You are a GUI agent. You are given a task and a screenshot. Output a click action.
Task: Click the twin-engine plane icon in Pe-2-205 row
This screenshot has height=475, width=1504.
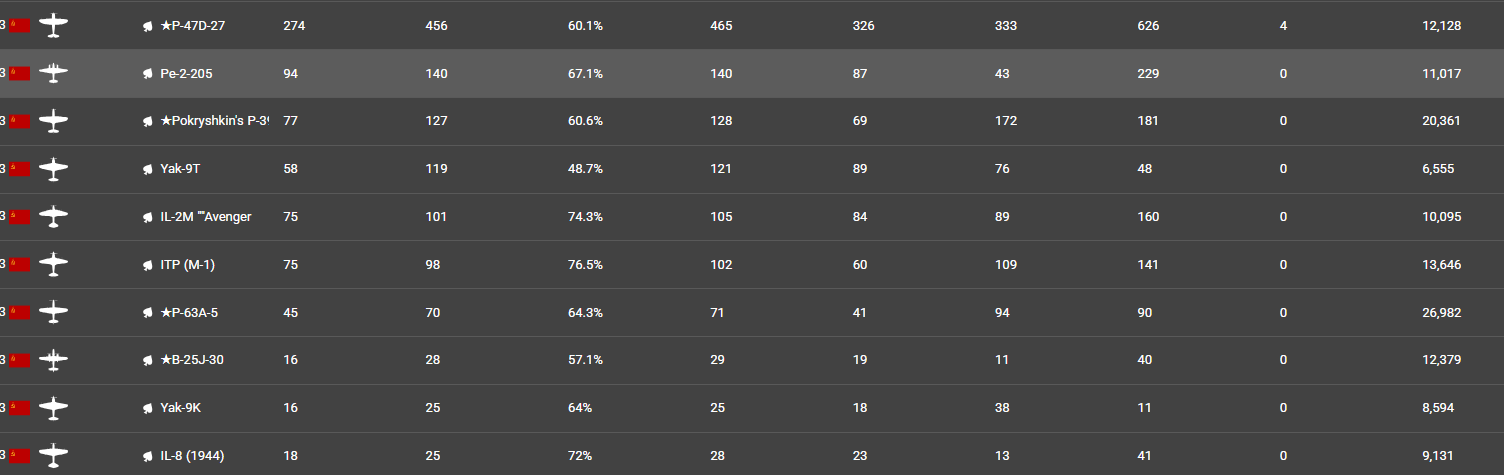[54, 74]
